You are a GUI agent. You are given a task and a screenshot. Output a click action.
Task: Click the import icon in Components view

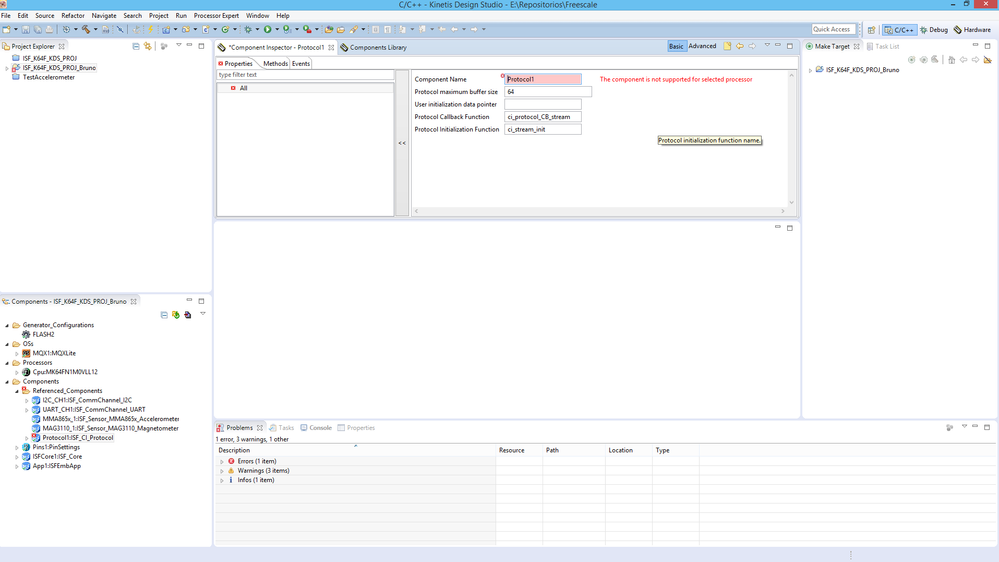(x=188, y=315)
